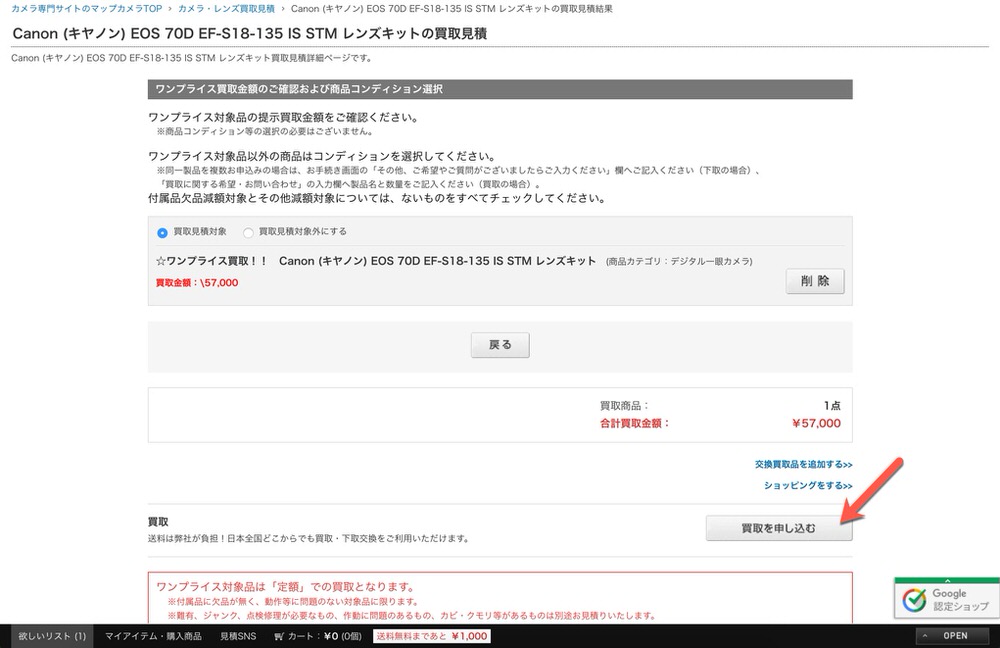Click the 戻る button
The height and width of the screenshot is (648, 1000).
pyautogui.click(x=500, y=345)
